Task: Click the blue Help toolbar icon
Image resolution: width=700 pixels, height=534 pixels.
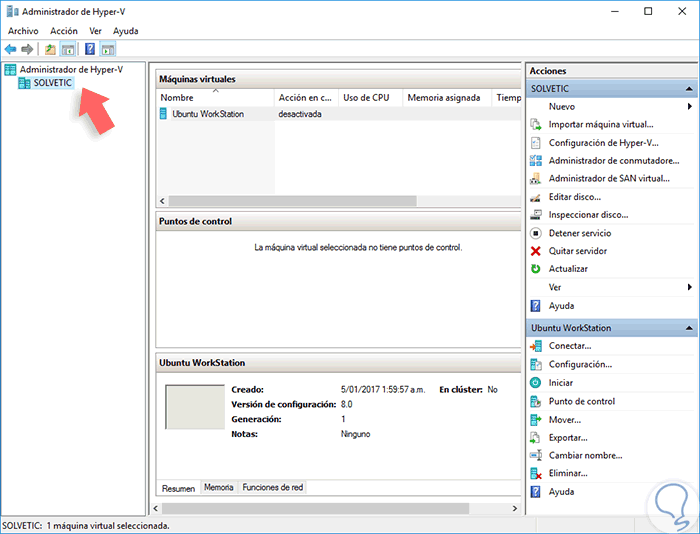Action: click(x=90, y=49)
